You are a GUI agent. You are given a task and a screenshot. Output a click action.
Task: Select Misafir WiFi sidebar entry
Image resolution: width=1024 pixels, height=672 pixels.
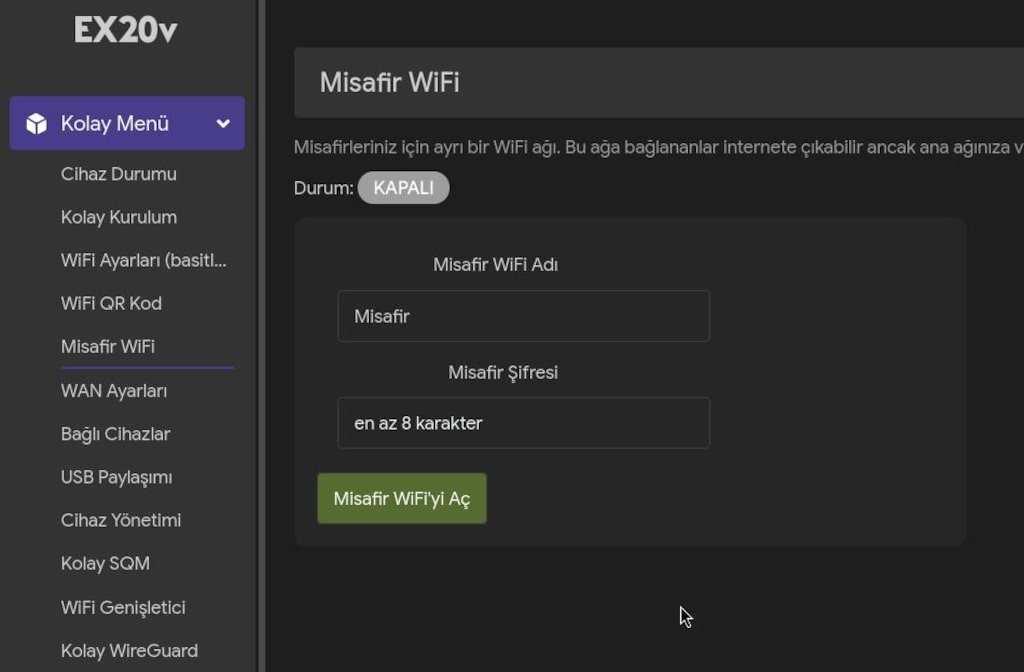click(108, 347)
